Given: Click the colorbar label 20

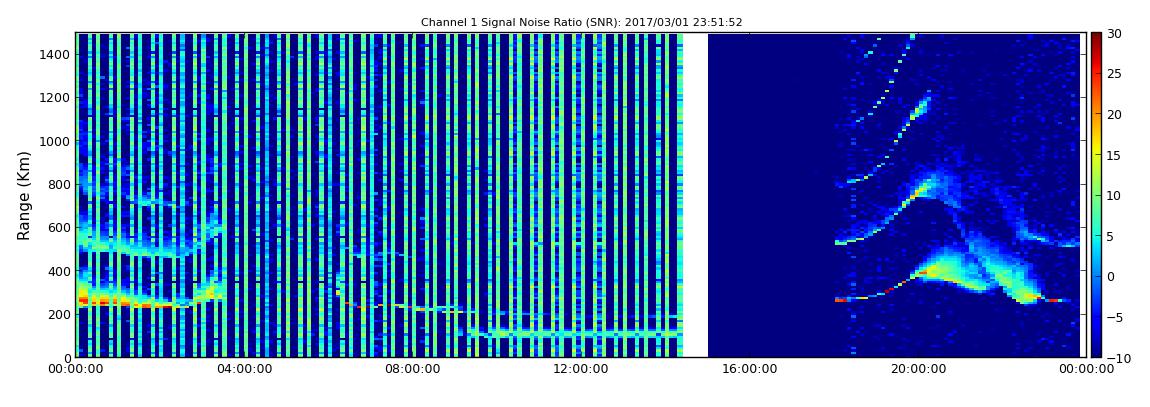Looking at the screenshot, I should click(x=1113, y=114).
